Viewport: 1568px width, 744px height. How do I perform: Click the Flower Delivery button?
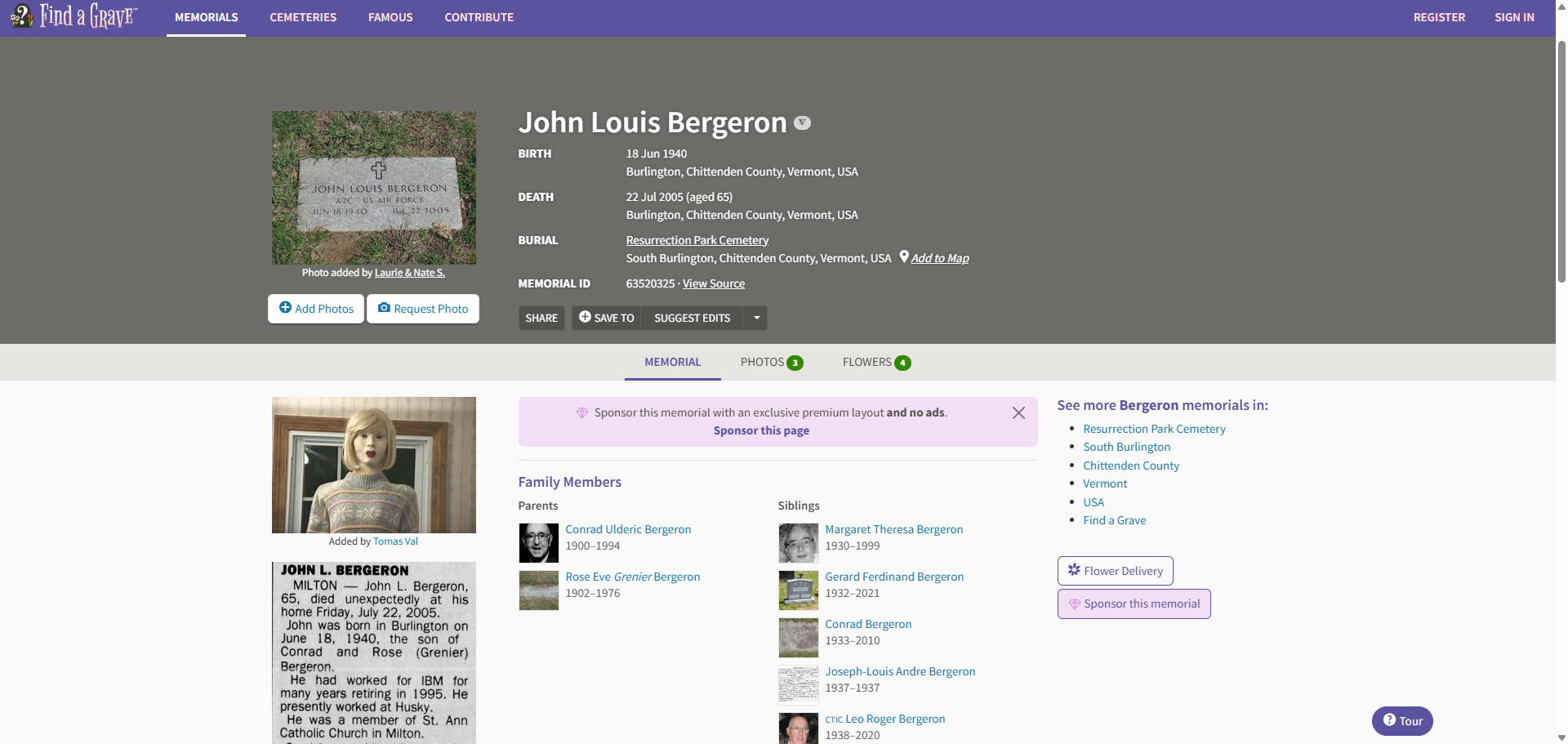pyautogui.click(x=1115, y=571)
